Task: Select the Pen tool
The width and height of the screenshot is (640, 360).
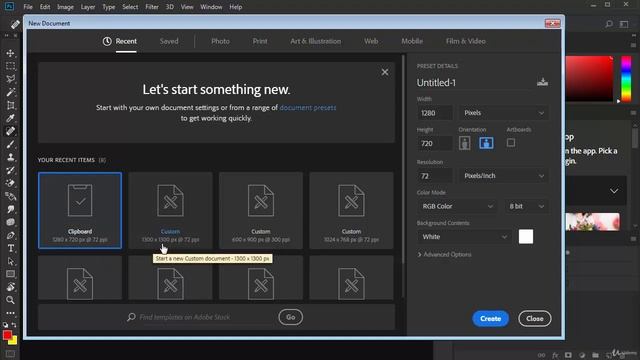Action: coord(10,236)
